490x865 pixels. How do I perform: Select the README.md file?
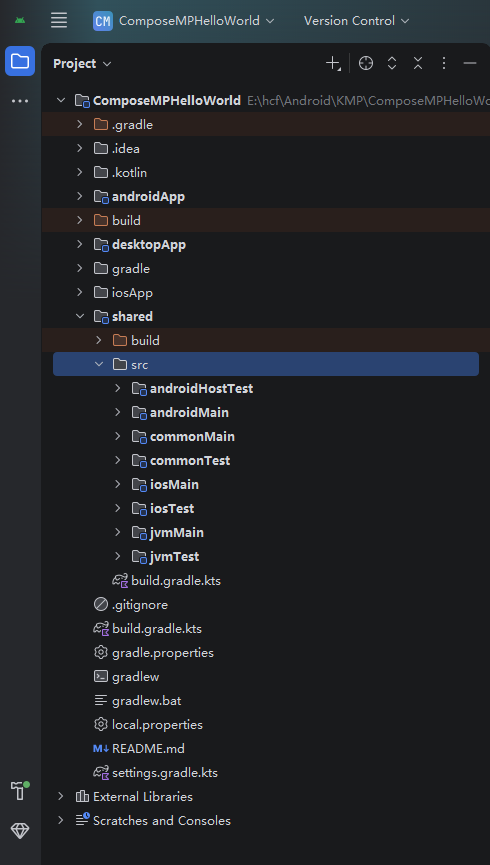tap(148, 749)
